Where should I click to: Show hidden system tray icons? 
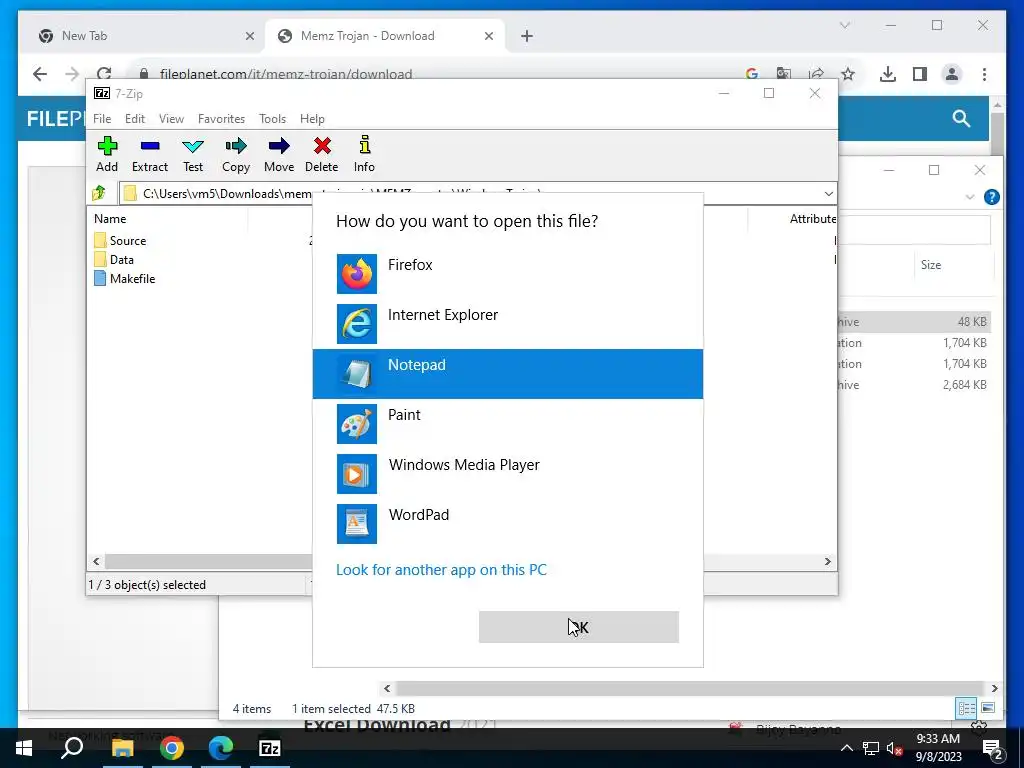tap(846, 748)
